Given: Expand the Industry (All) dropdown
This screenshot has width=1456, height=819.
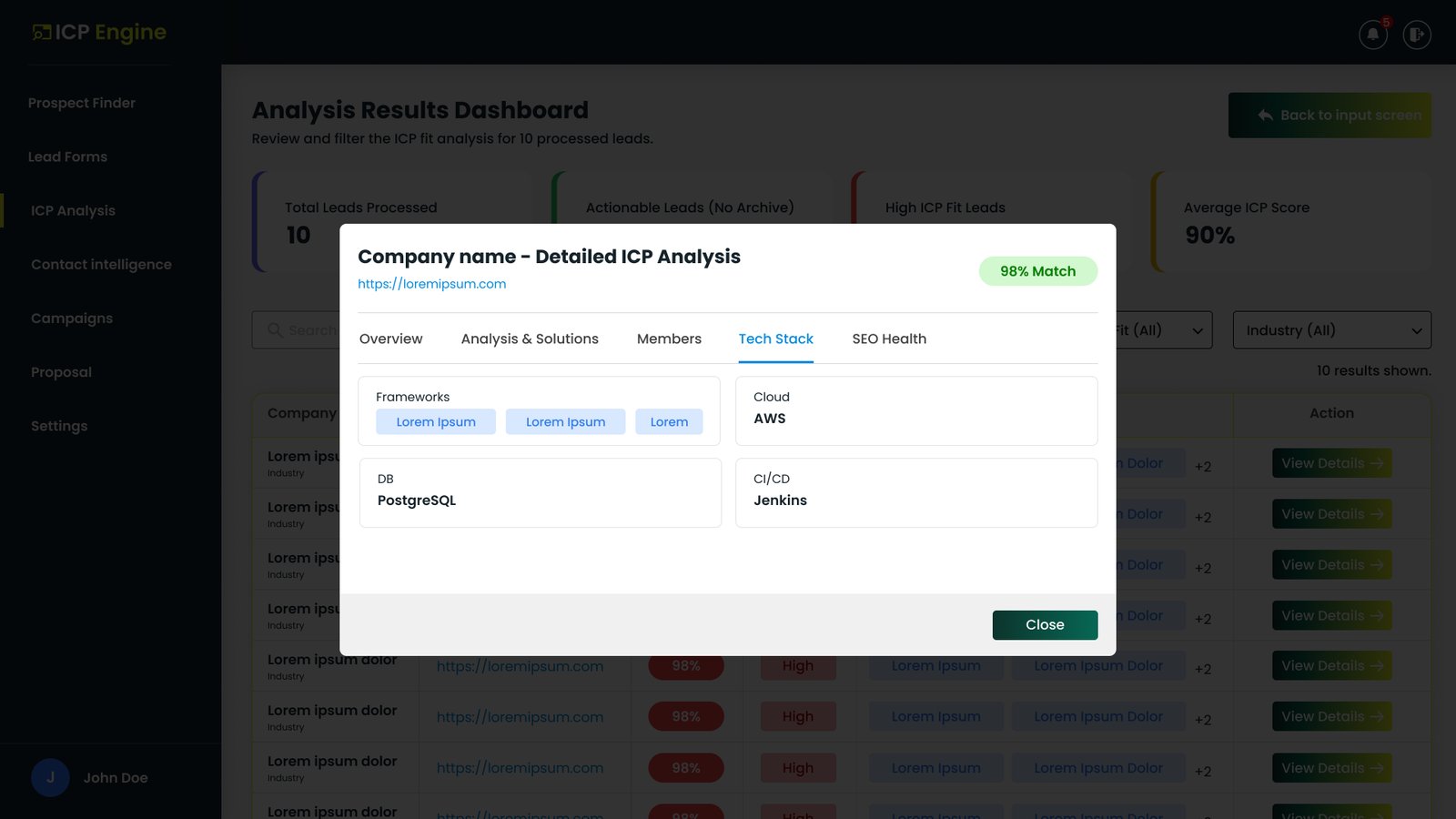Looking at the screenshot, I should [1331, 329].
